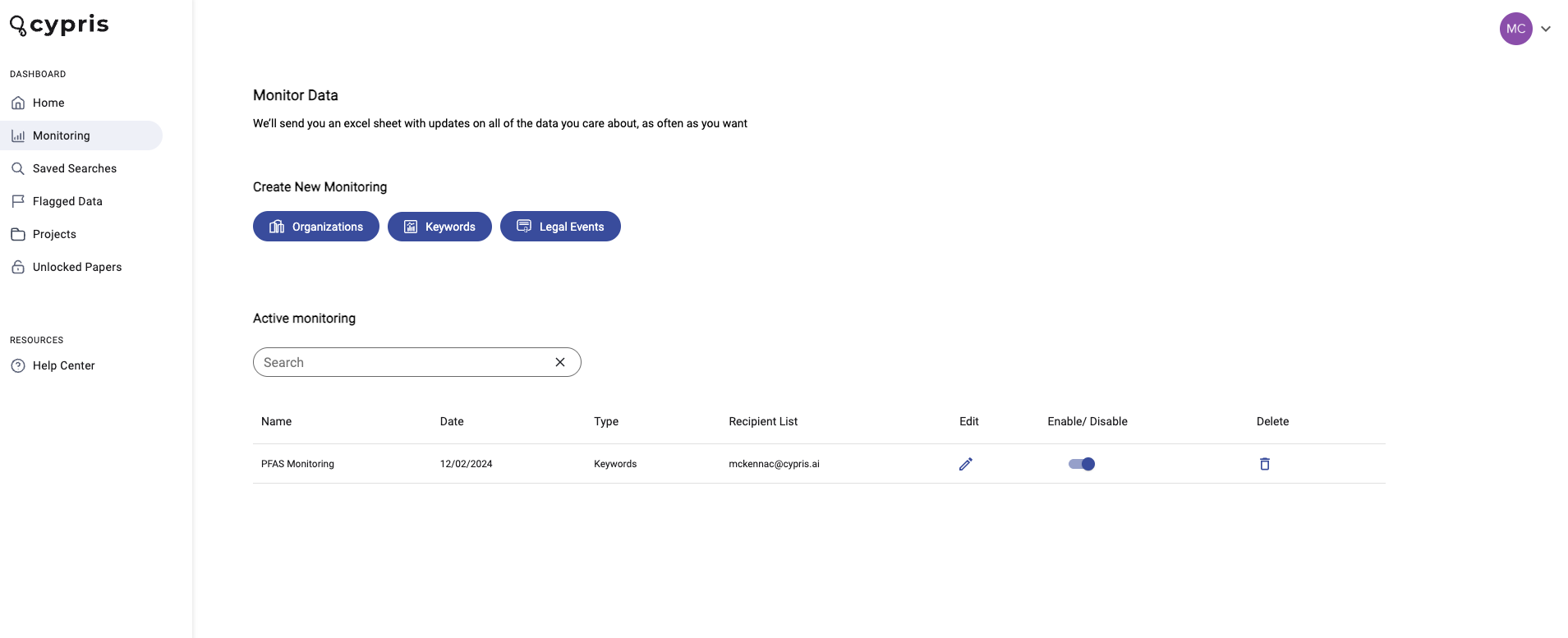
Task: Click the Flagged Data flag icon
Action: [18, 201]
